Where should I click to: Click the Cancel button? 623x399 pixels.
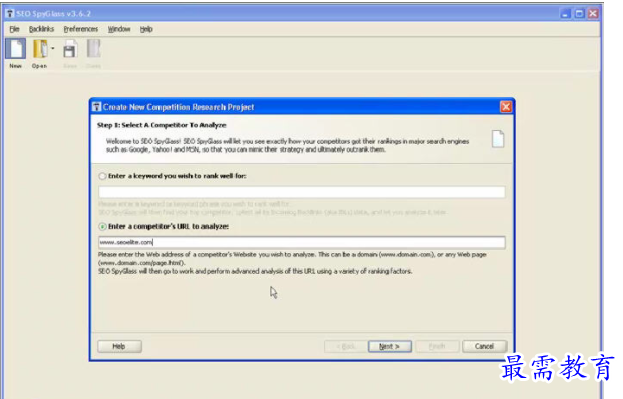coord(484,347)
